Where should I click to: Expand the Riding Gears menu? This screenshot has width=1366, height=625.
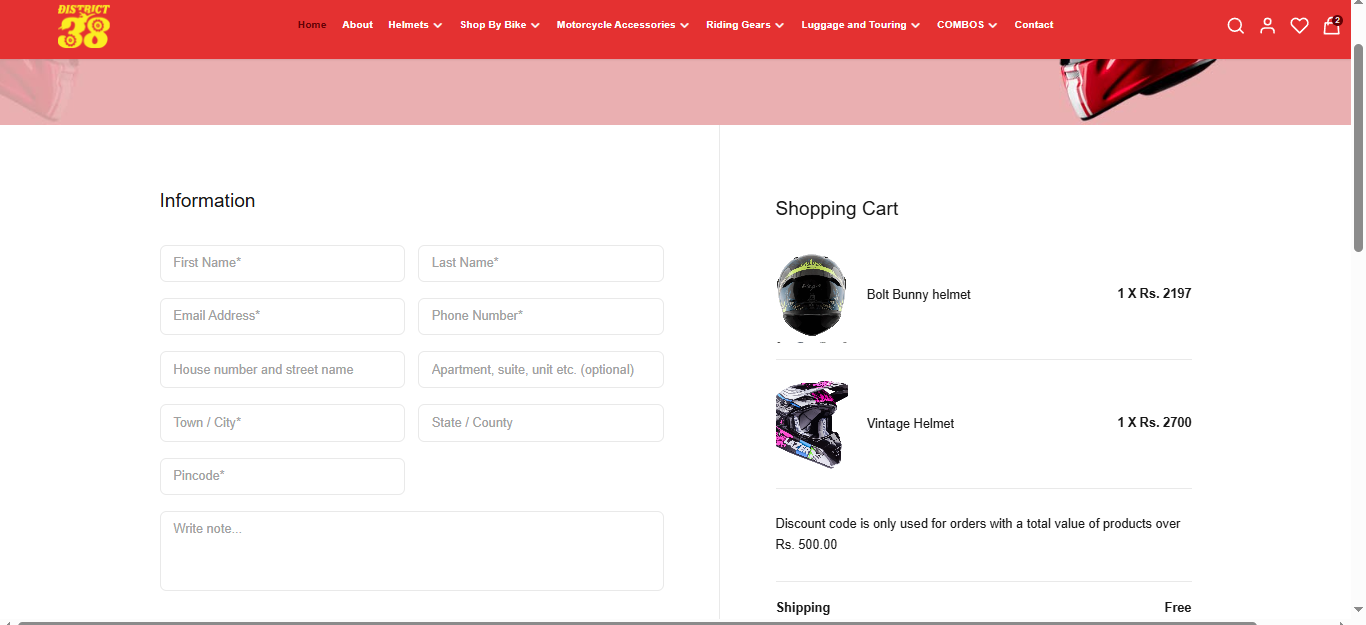[744, 25]
